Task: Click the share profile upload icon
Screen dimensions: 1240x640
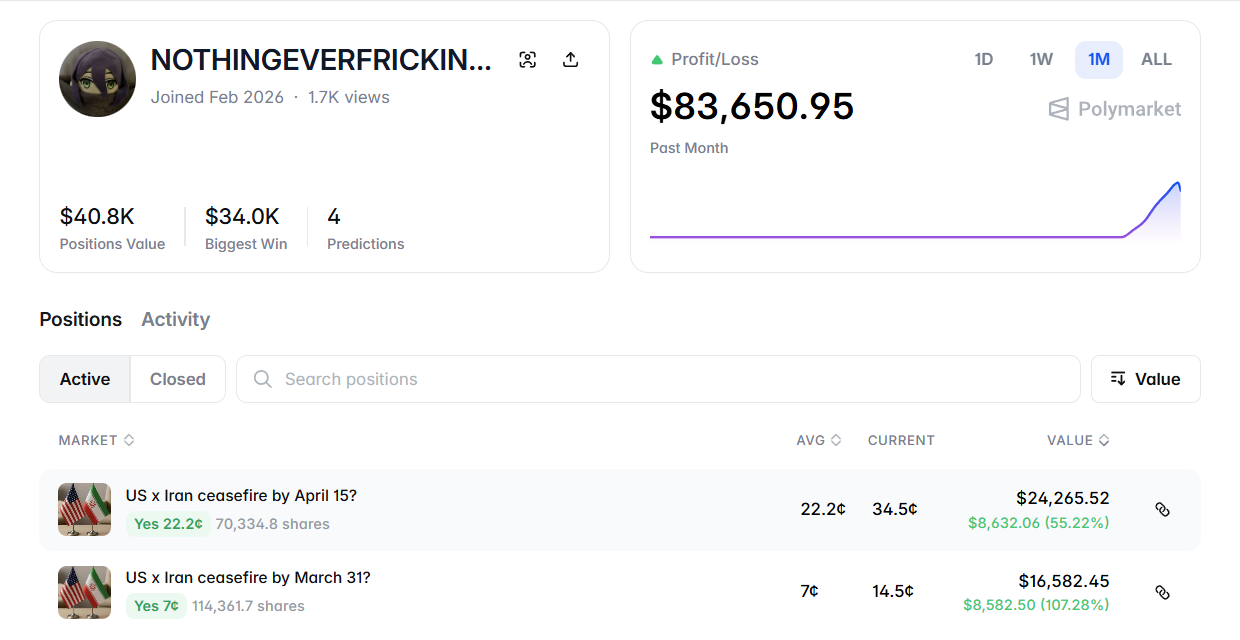Action: tap(570, 60)
